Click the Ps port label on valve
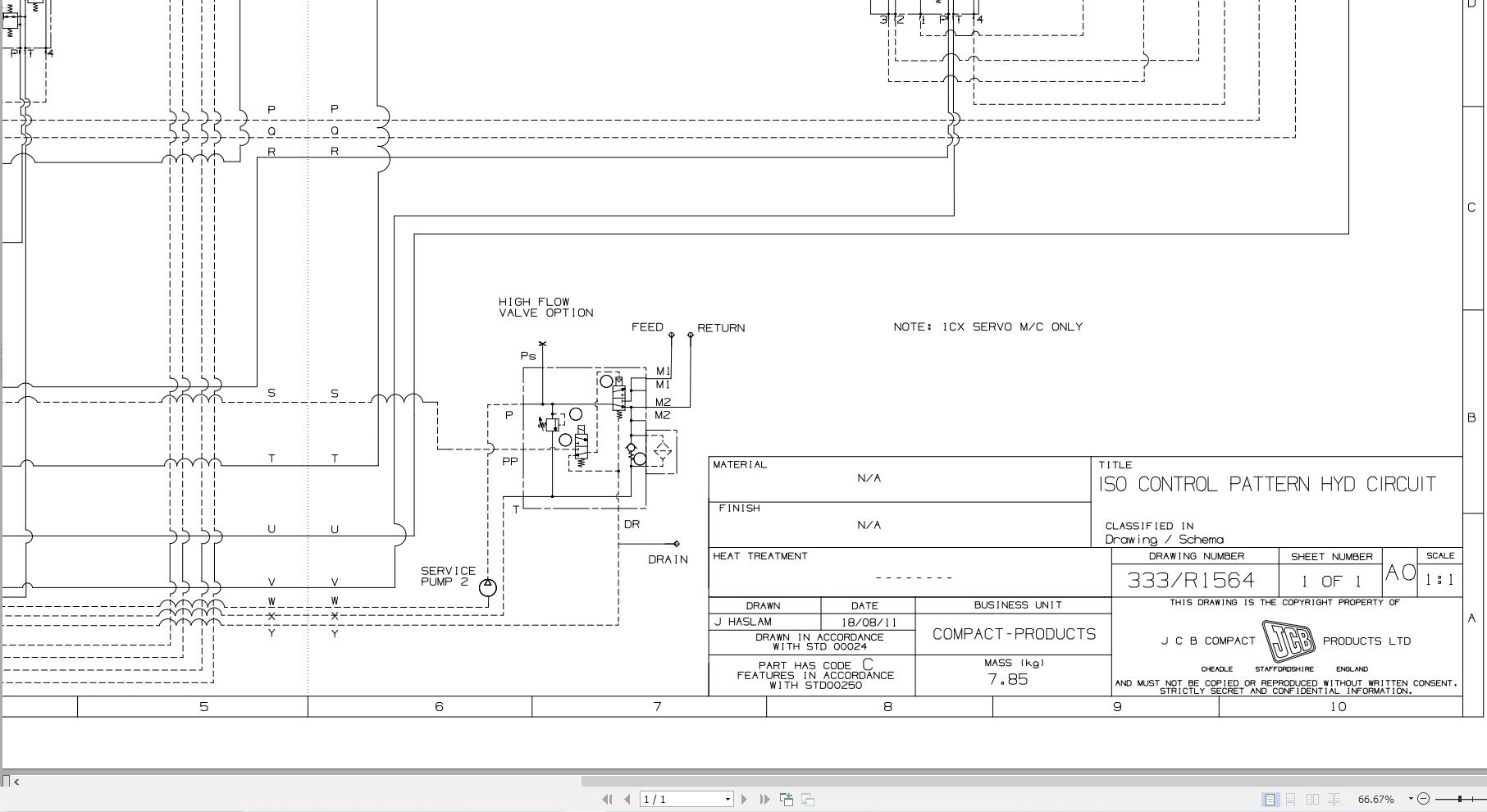 point(527,356)
